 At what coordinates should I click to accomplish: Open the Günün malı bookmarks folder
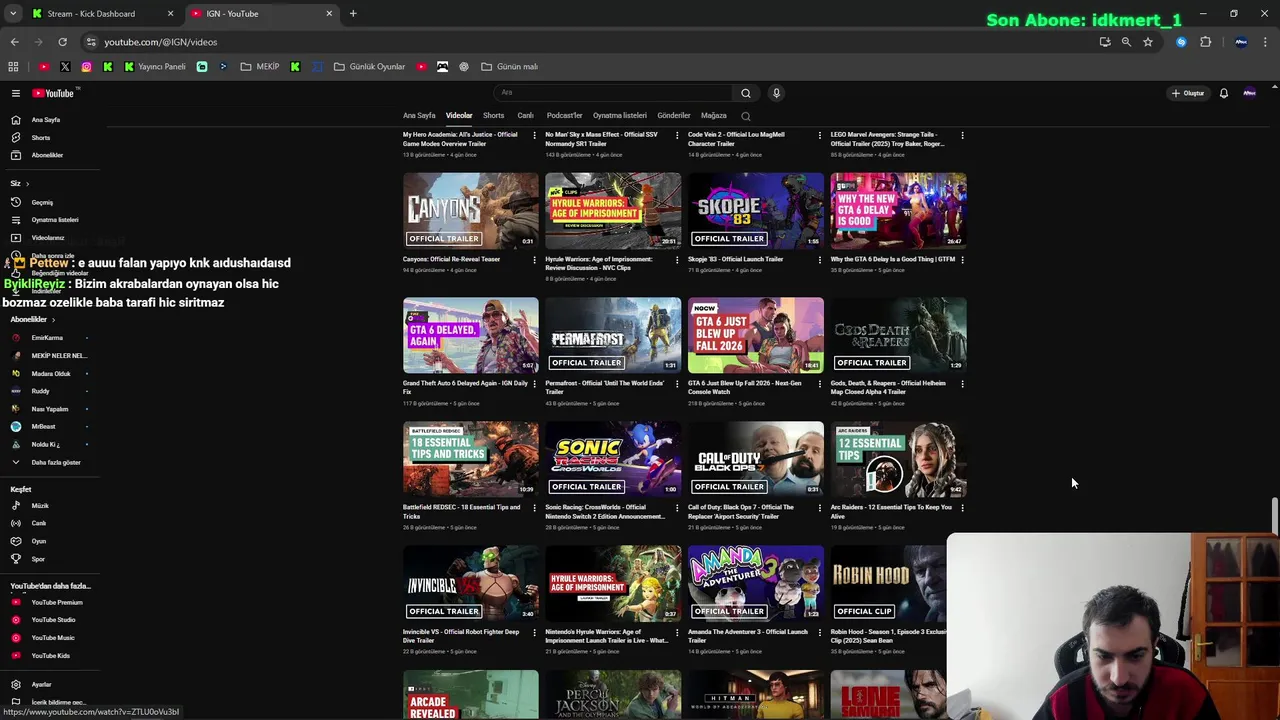tap(509, 67)
